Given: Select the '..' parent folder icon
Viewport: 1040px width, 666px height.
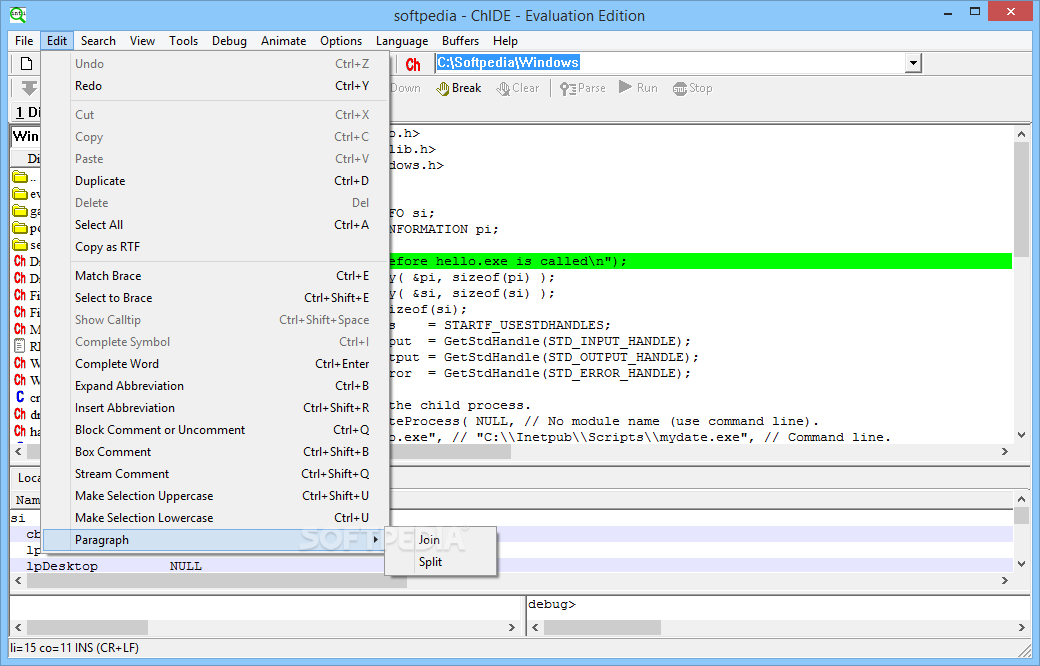Looking at the screenshot, I should tap(20, 177).
